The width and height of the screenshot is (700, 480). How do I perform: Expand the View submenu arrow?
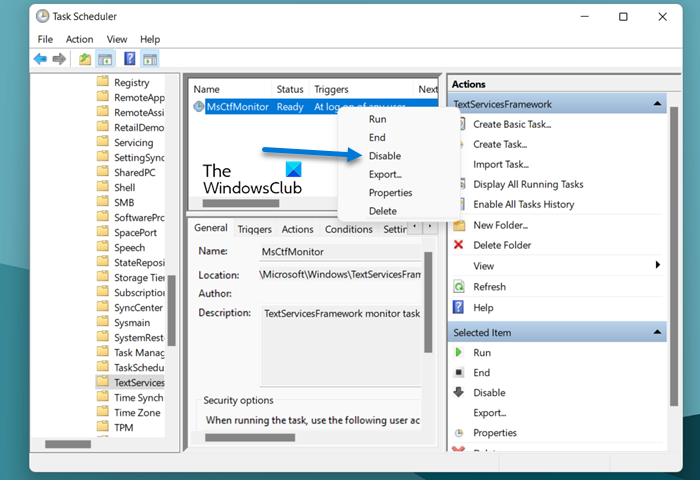pos(657,265)
